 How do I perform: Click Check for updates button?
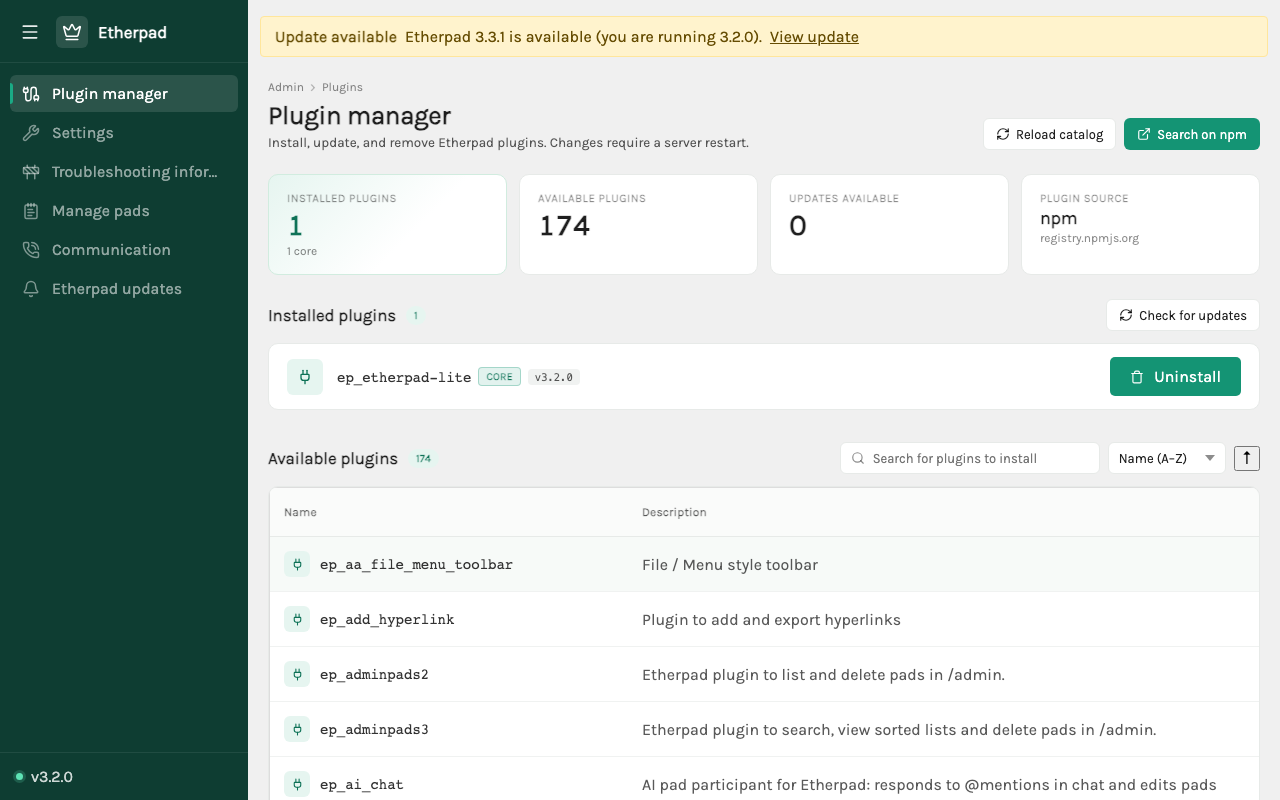[x=1183, y=315]
